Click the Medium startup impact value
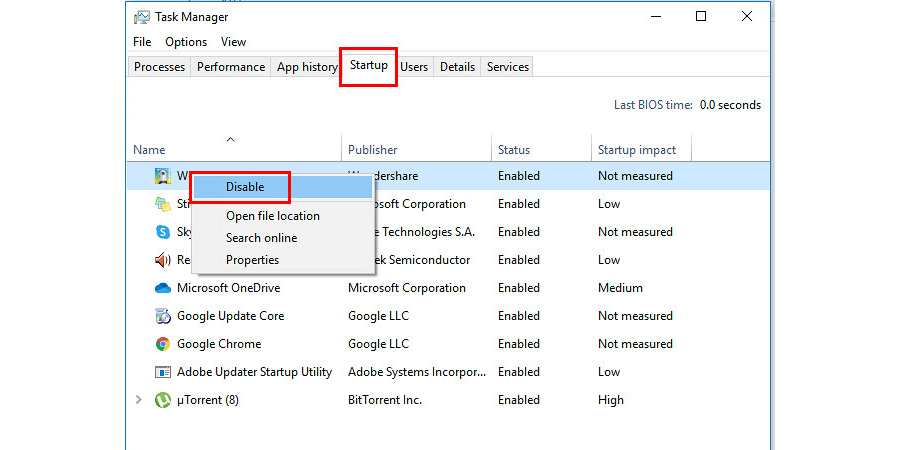Viewport: 900px width, 450px height. [x=620, y=288]
